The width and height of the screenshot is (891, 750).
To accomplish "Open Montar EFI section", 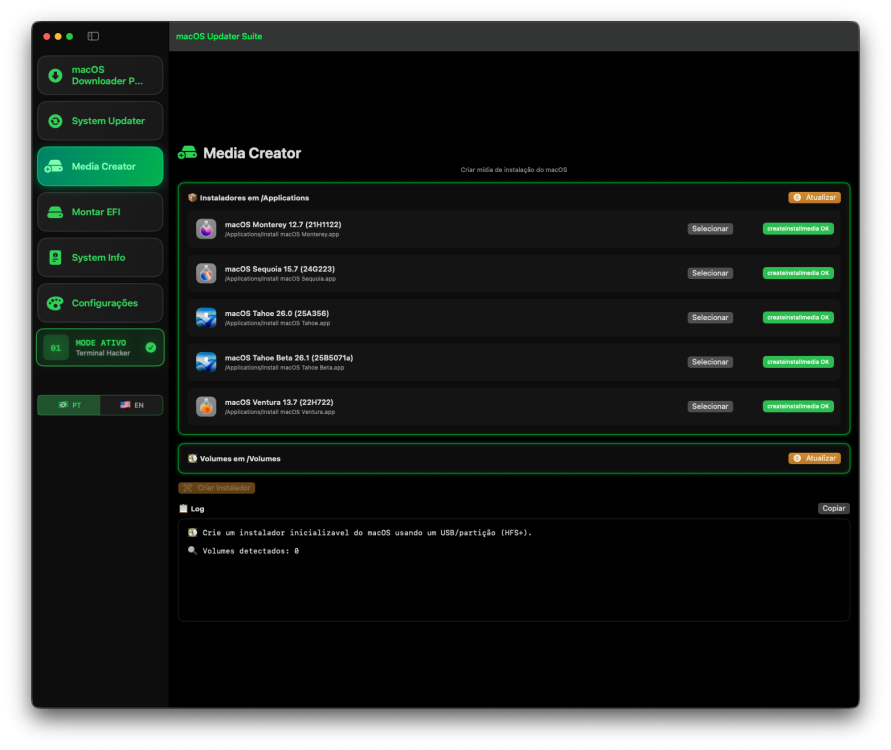I will [x=100, y=212].
